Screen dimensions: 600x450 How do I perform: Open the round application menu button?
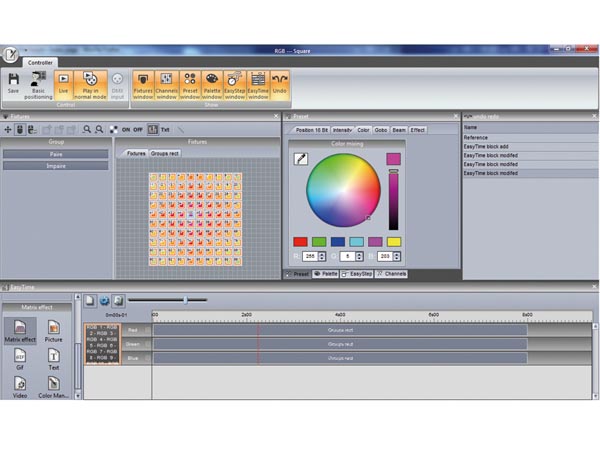10,54
